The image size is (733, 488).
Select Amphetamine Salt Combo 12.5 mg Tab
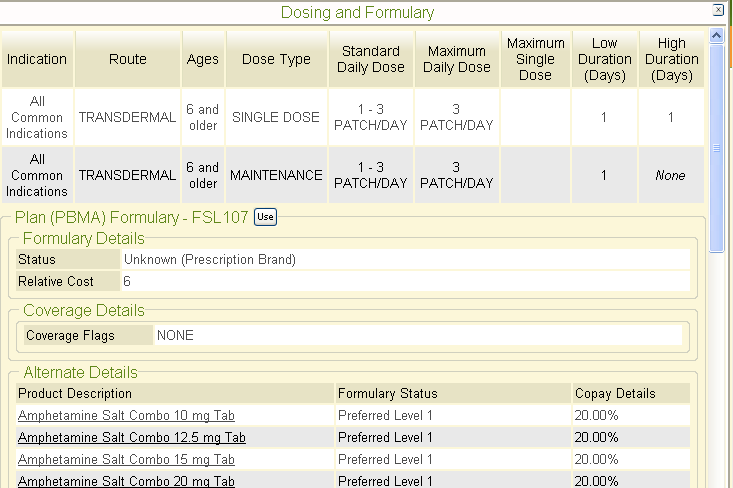pos(132,437)
